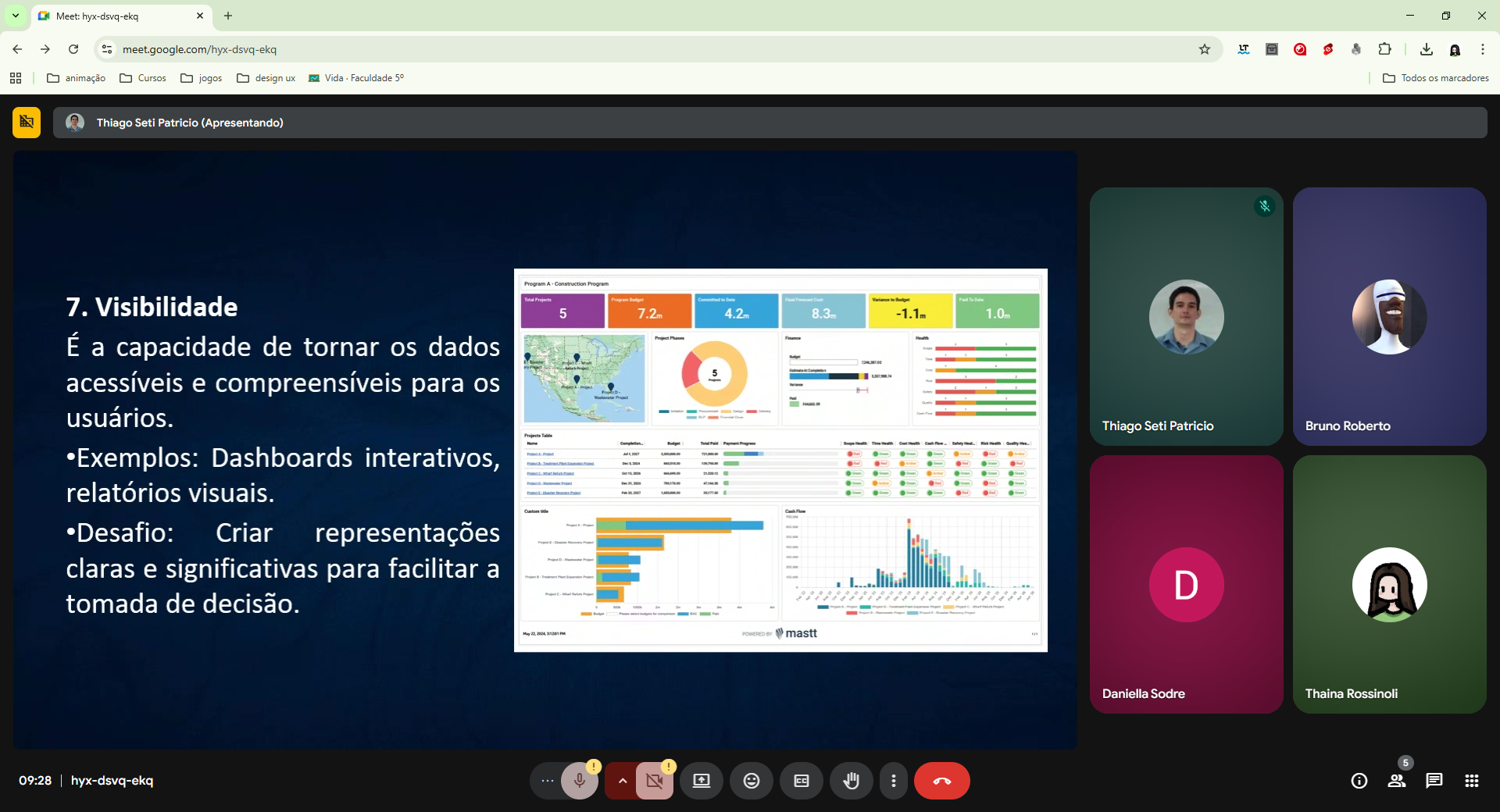Open the browser extensions puzzle icon
The width and height of the screenshot is (1500, 812).
pyautogui.click(x=1385, y=49)
